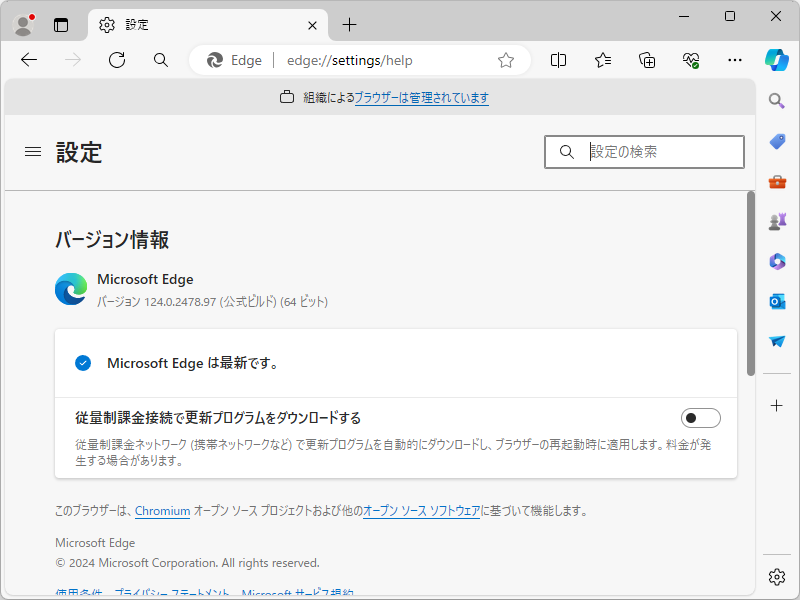This screenshot has width=800, height=600.
Task: Open Drop in the sidebar
Action: 776,341
